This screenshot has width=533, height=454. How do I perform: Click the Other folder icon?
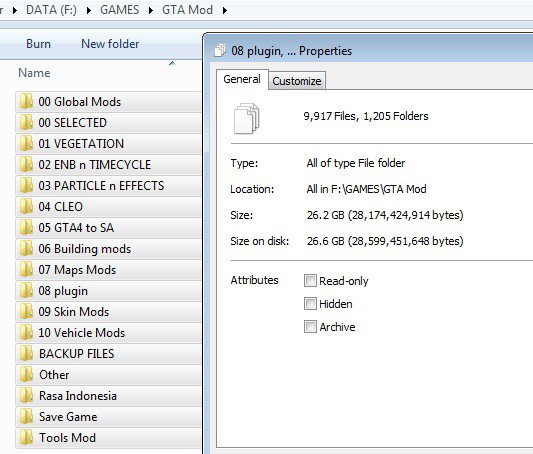click(26, 374)
